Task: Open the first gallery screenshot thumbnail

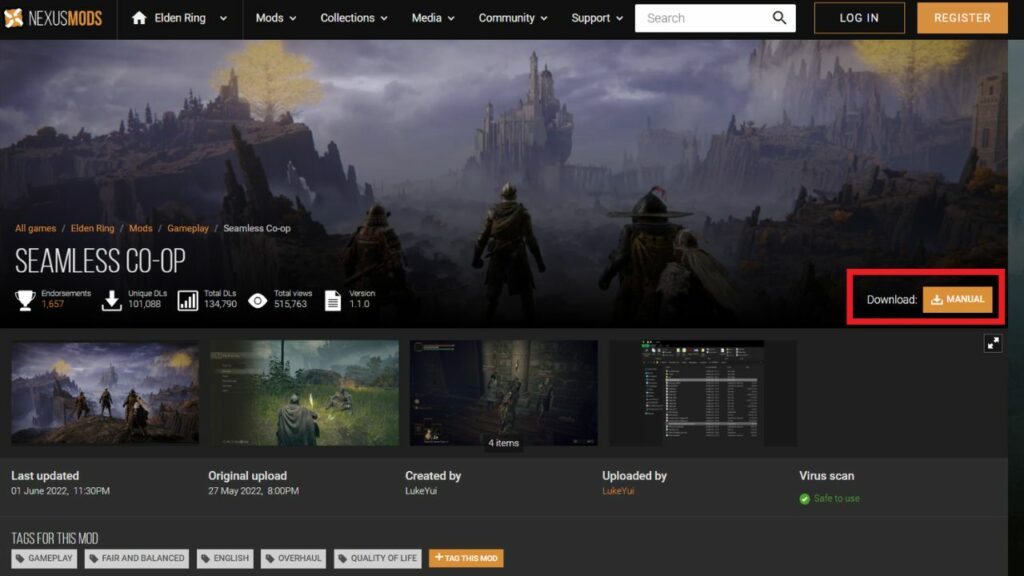Action: pyautogui.click(x=105, y=393)
